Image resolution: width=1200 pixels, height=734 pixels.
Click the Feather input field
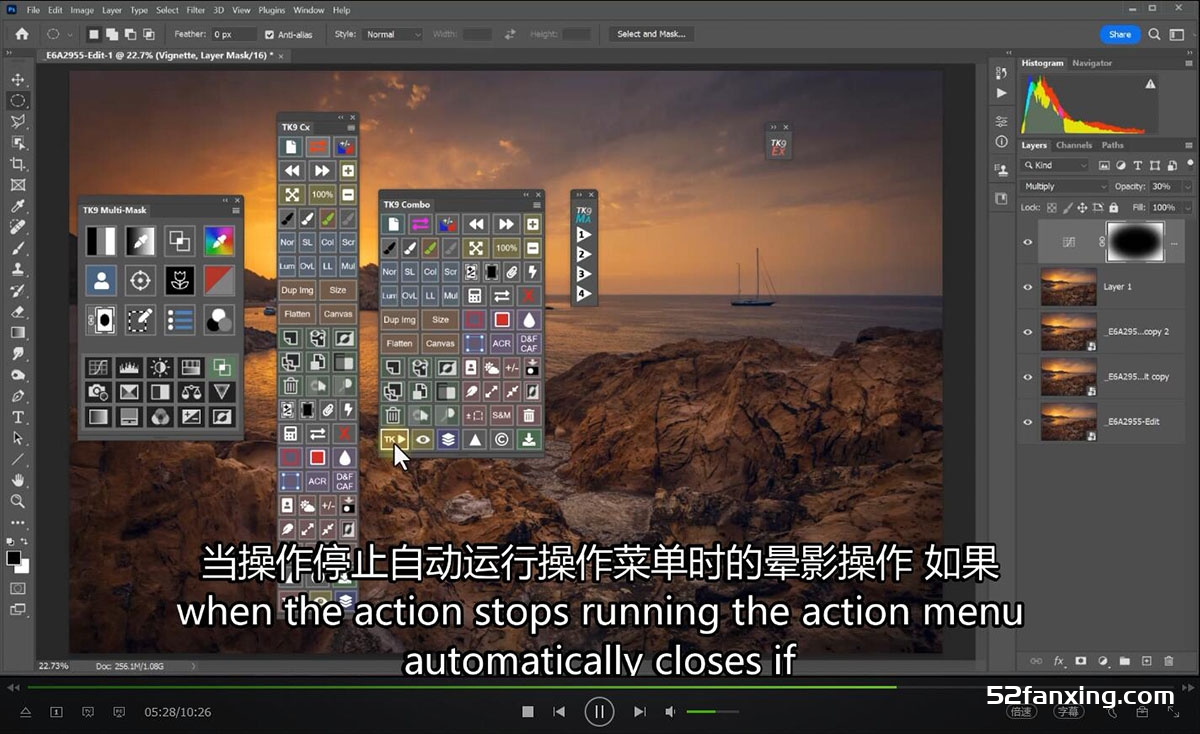point(234,34)
